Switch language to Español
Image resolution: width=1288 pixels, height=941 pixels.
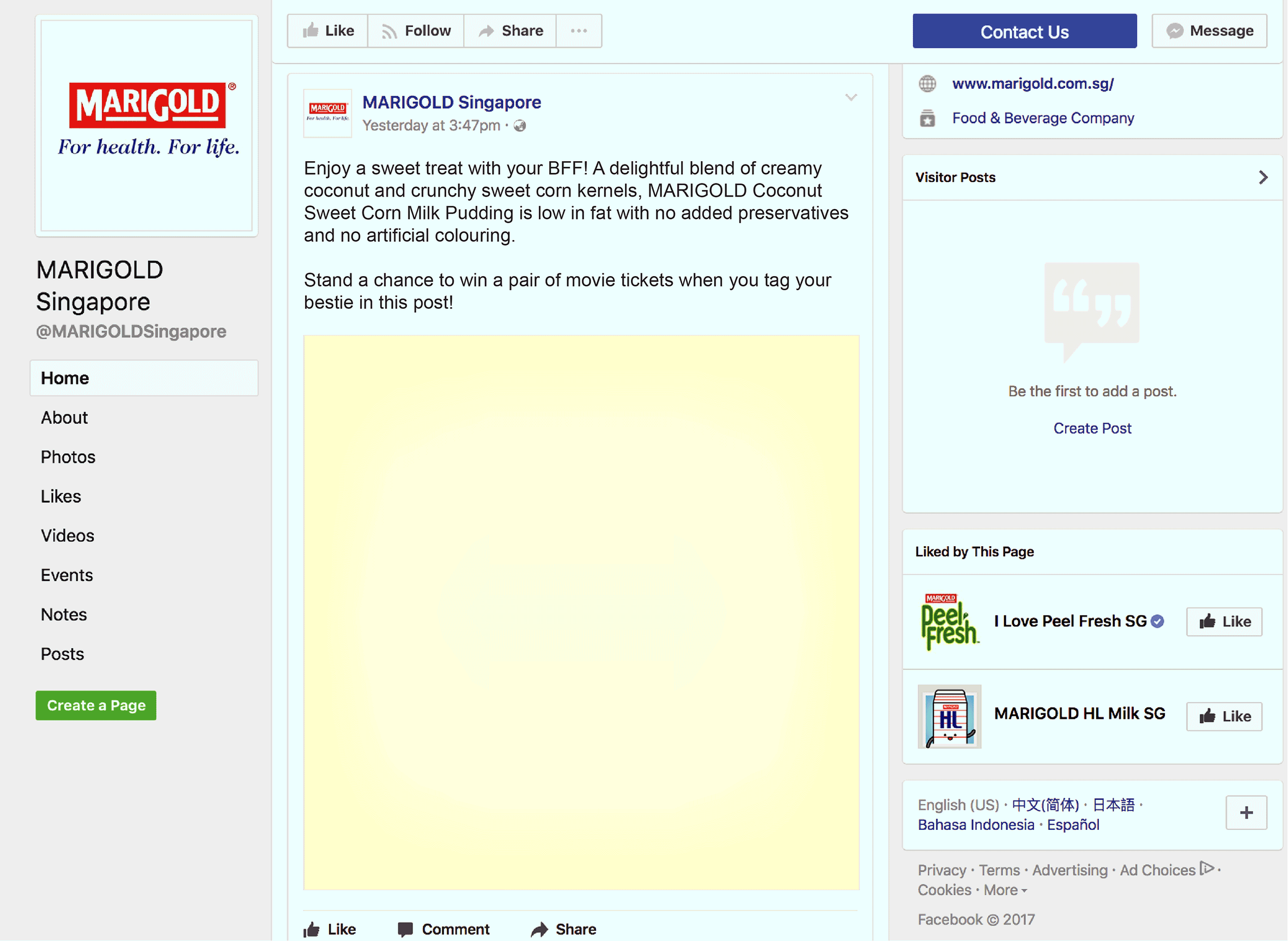click(x=1073, y=825)
